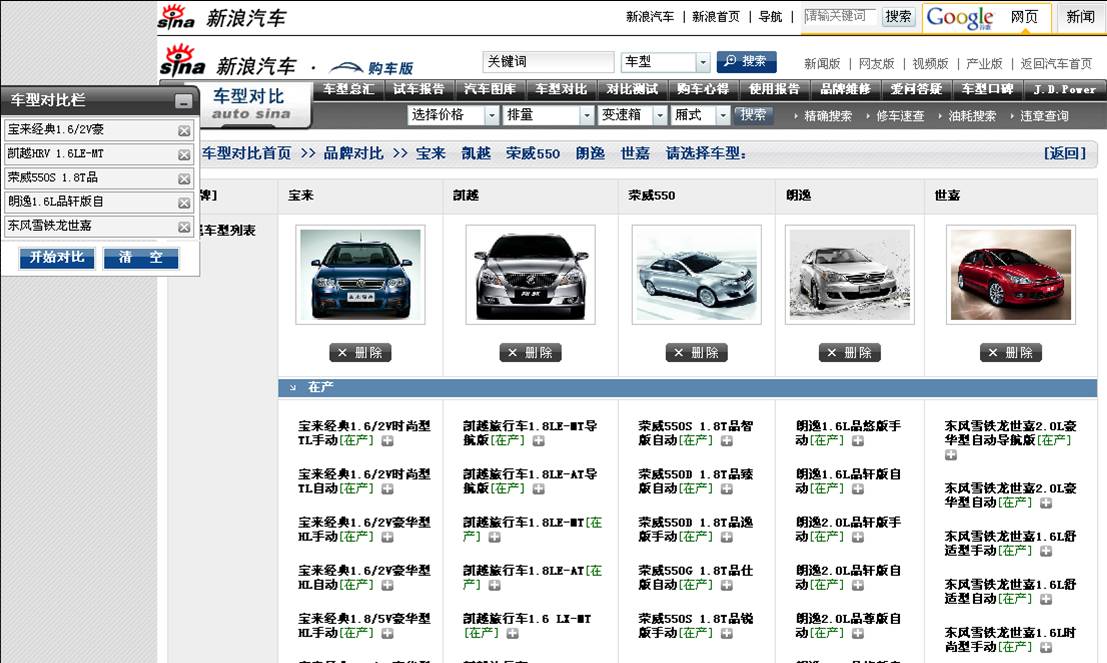The height and width of the screenshot is (663, 1107).
Task: Open the 违章查询 link
Action: 1044,116
